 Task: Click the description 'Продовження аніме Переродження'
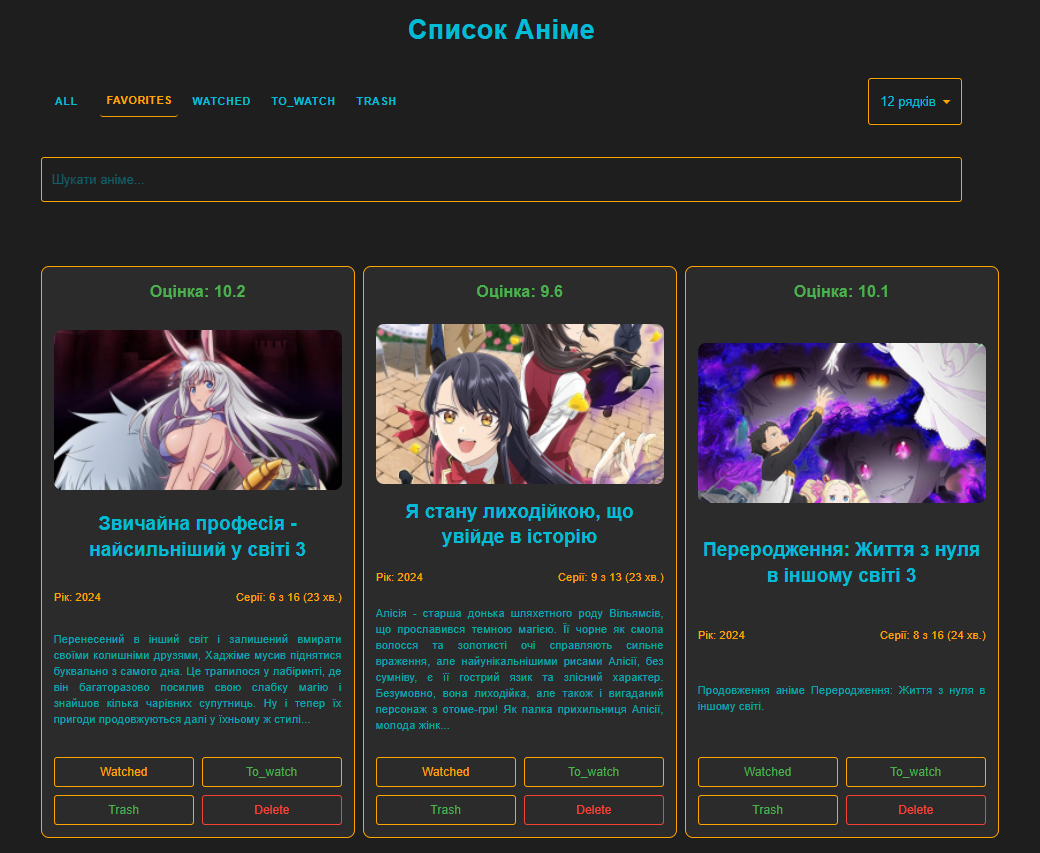tap(842, 698)
